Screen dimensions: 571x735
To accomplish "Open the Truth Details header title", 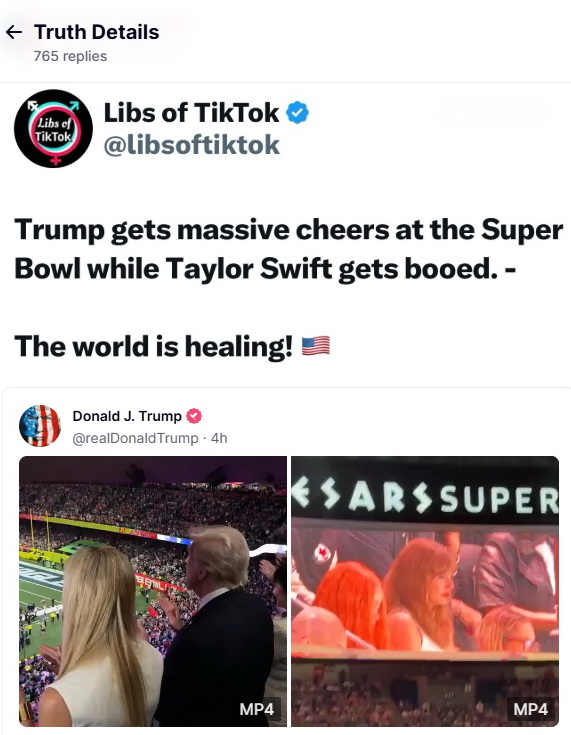I will tap(97, 32).
